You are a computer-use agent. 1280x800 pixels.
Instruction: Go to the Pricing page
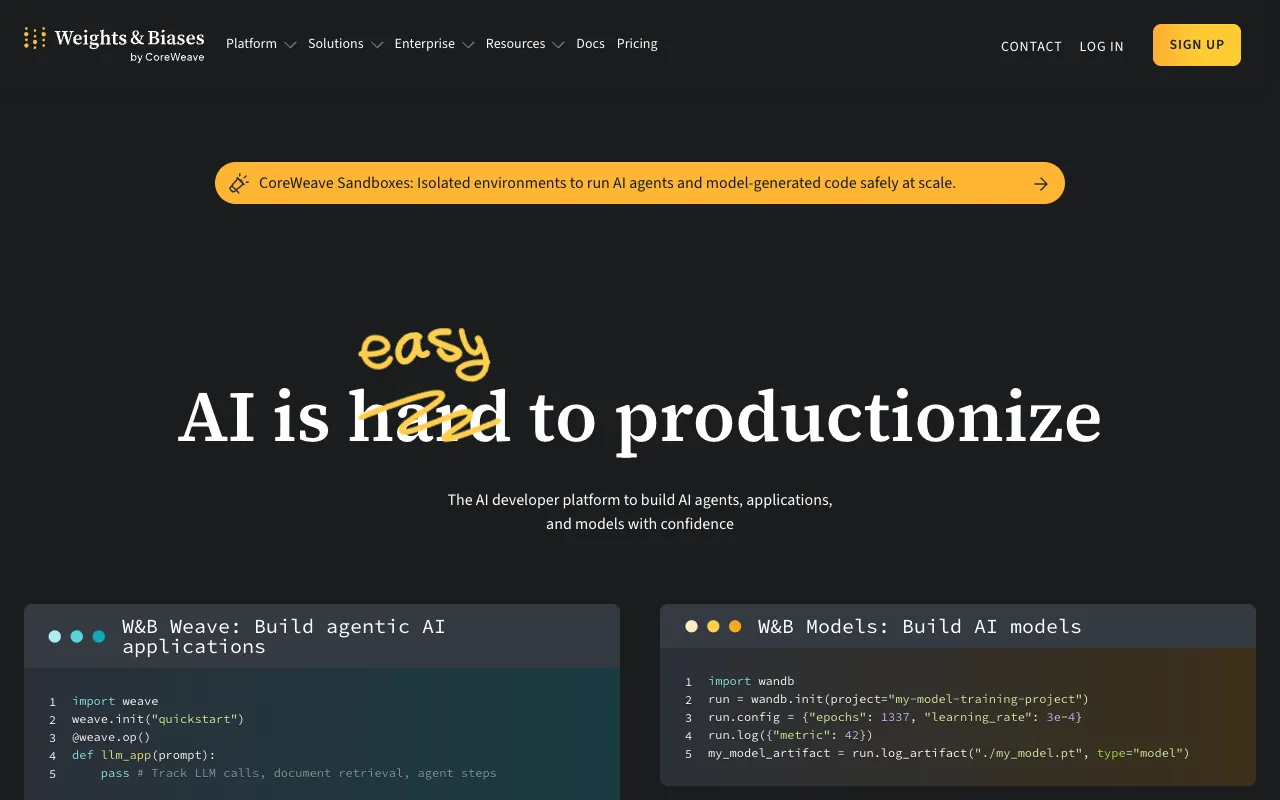tap(637, 44)
